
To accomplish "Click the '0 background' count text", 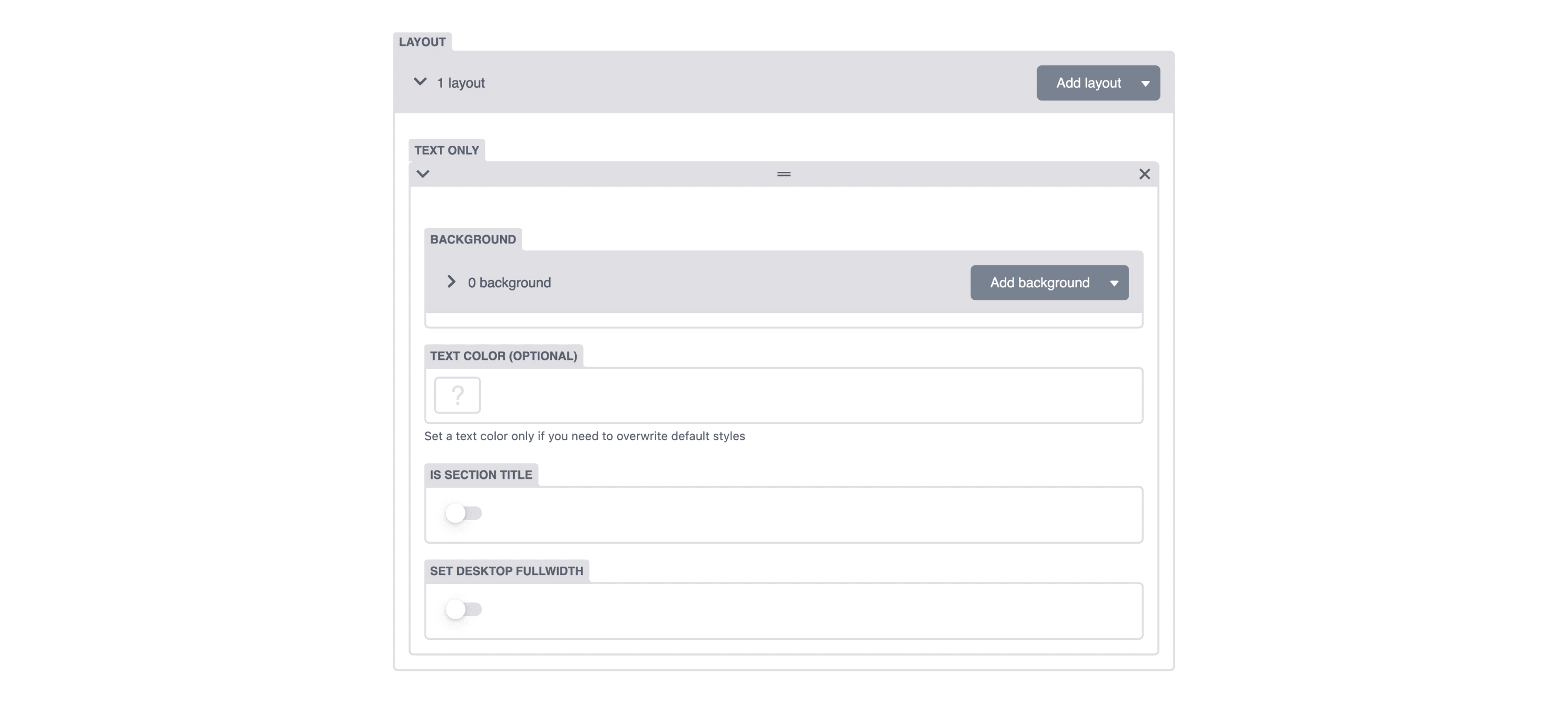I will click(x=509, y=283).
